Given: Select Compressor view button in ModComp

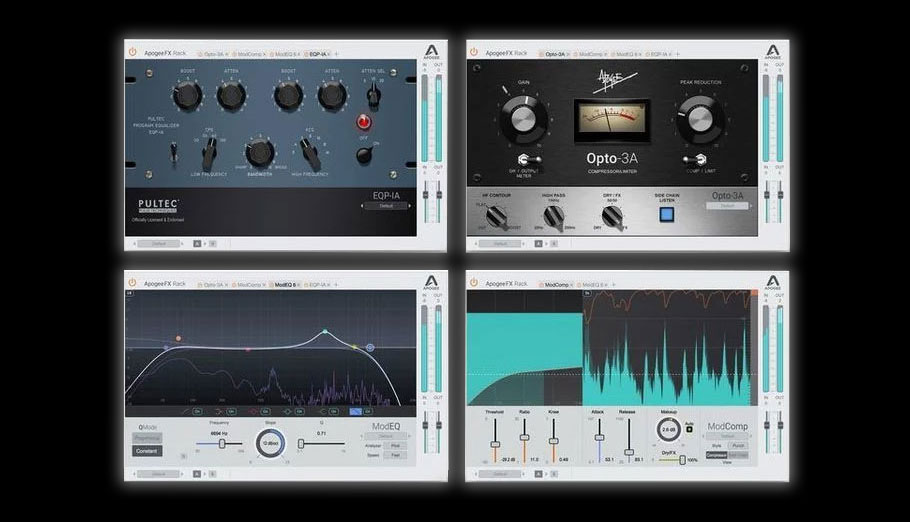Looking at the screenshot, I should tap(716, 455).
